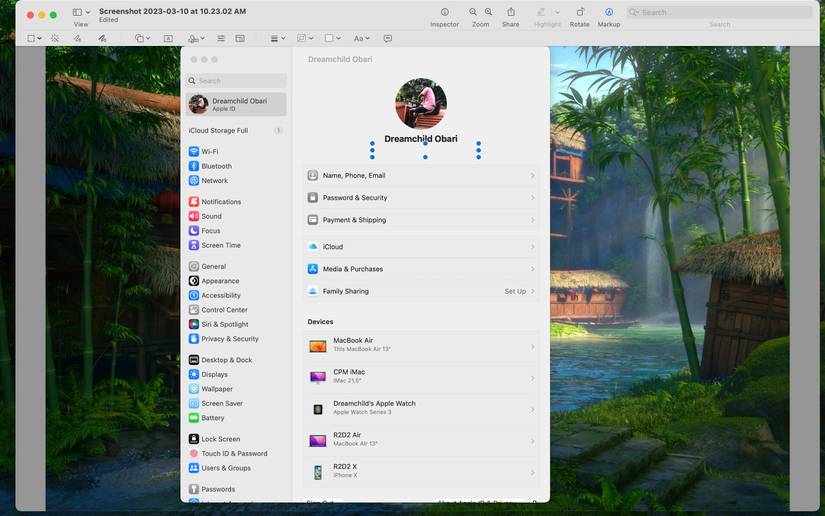Screen dimensions: 825x516
Task: Click the 'R2D2 X' iPhone row in image
Action: point(421,471)
